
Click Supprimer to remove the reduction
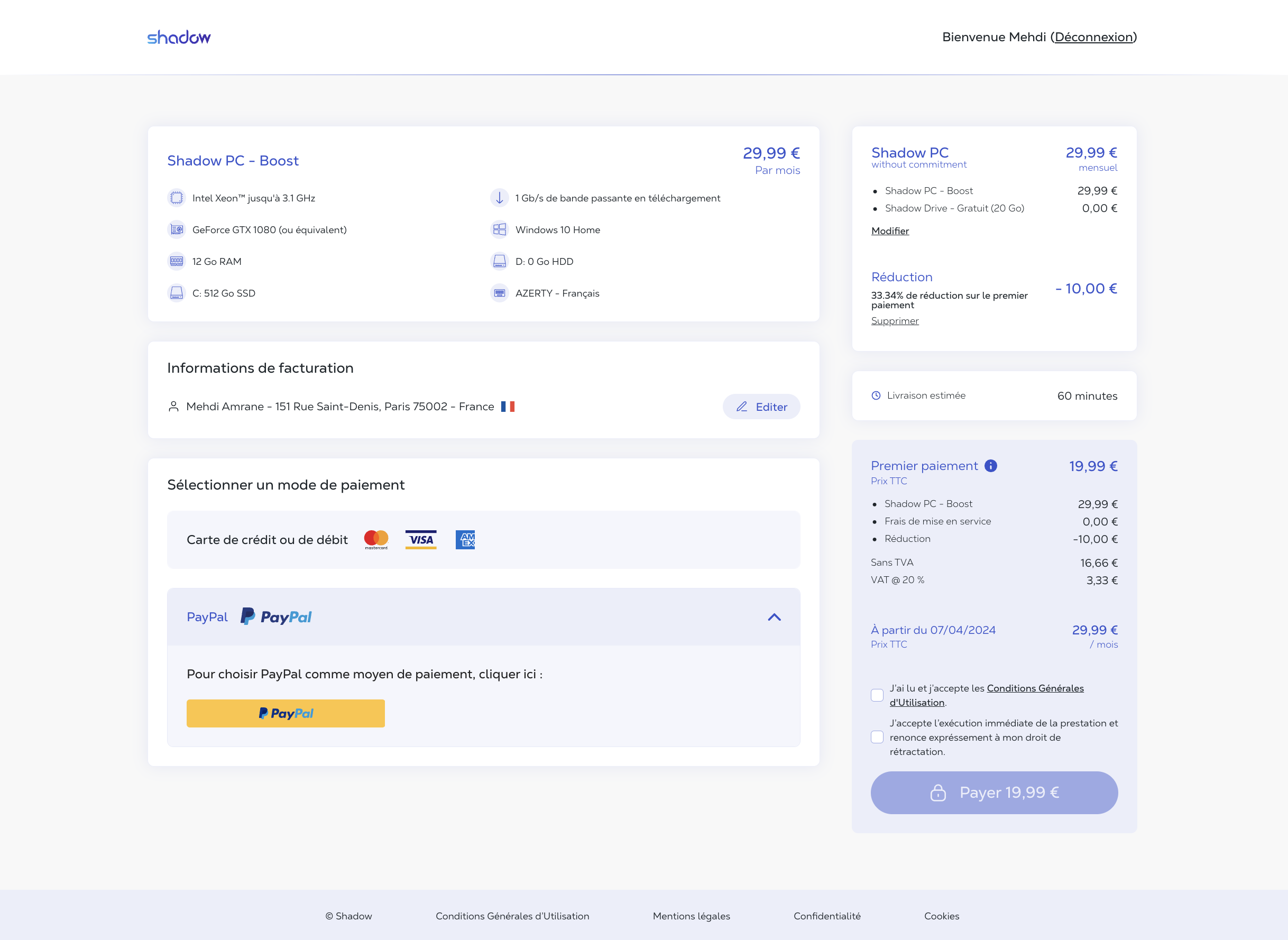[x=895, y=321]
